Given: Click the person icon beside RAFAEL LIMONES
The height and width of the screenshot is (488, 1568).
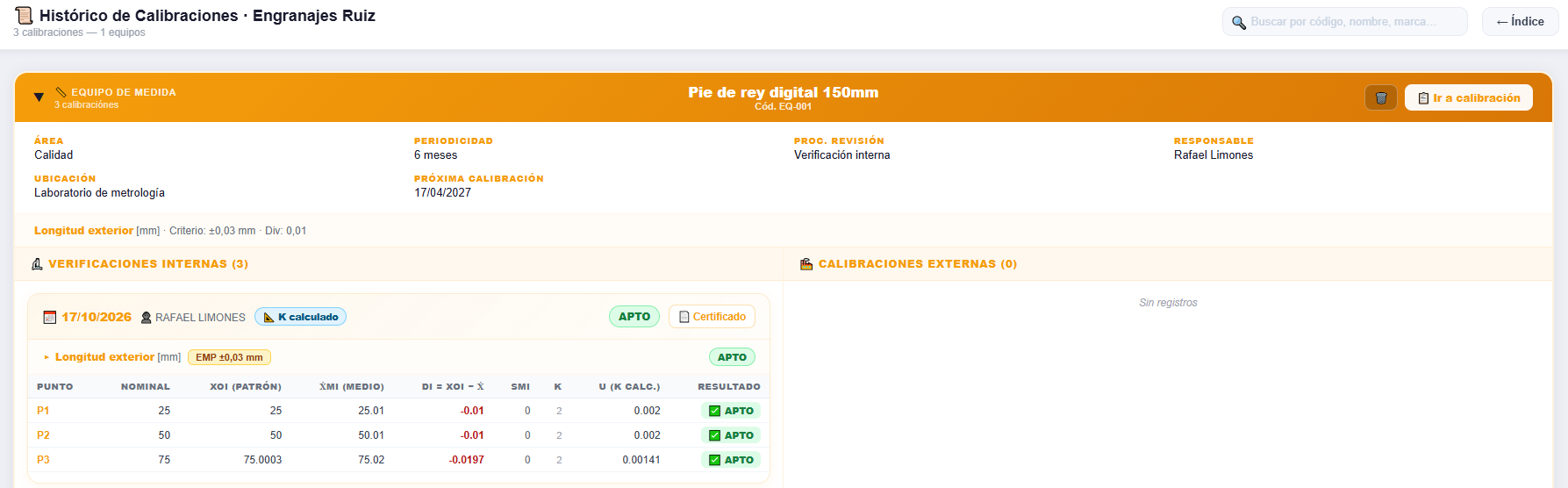Looking at the screenshot, I should click(147, 318).
